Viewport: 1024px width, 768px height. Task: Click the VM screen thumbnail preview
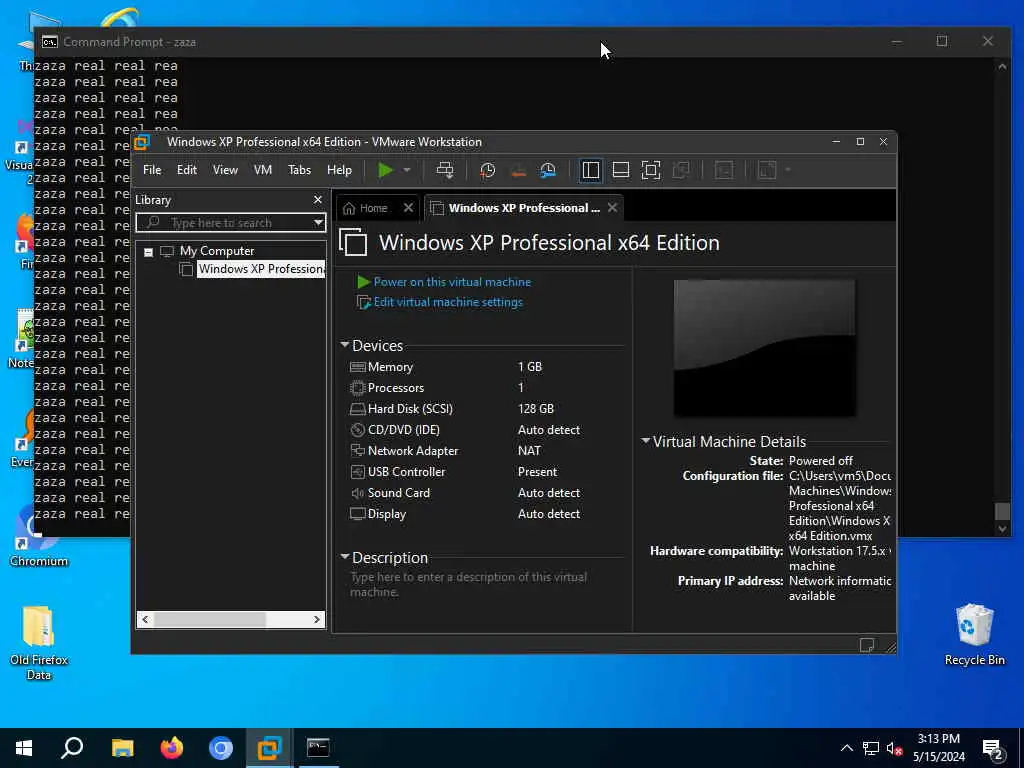coord(764,347)
